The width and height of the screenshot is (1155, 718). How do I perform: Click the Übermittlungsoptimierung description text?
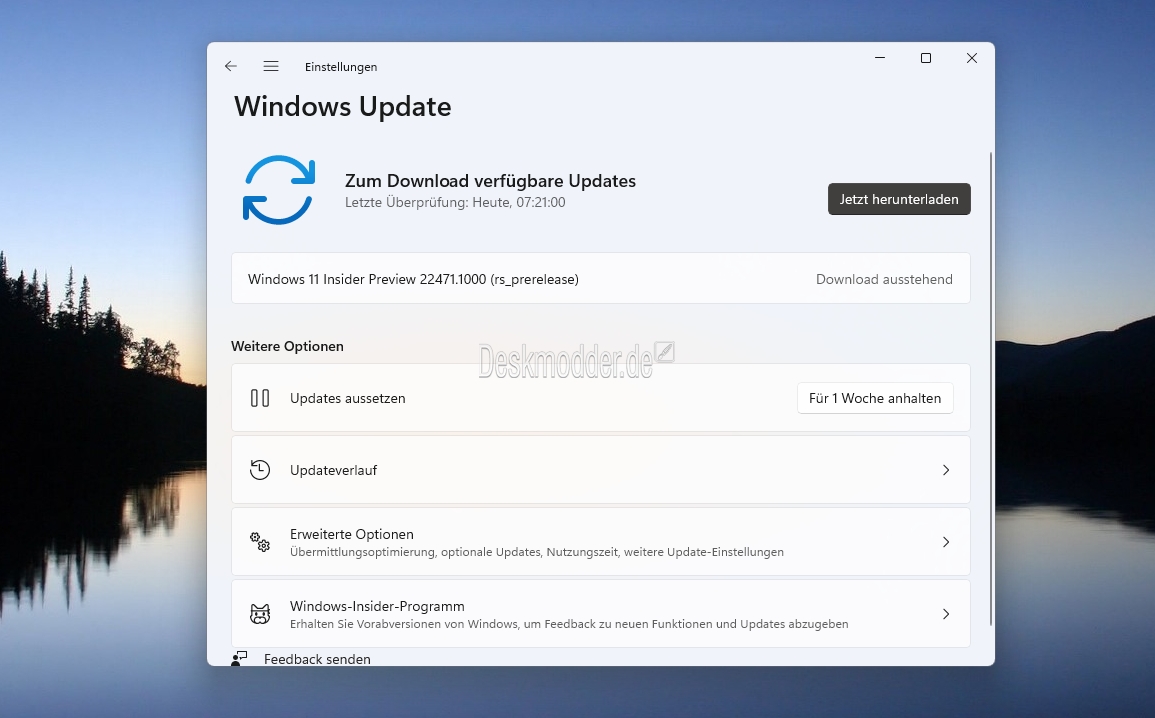tap(537, 552)
